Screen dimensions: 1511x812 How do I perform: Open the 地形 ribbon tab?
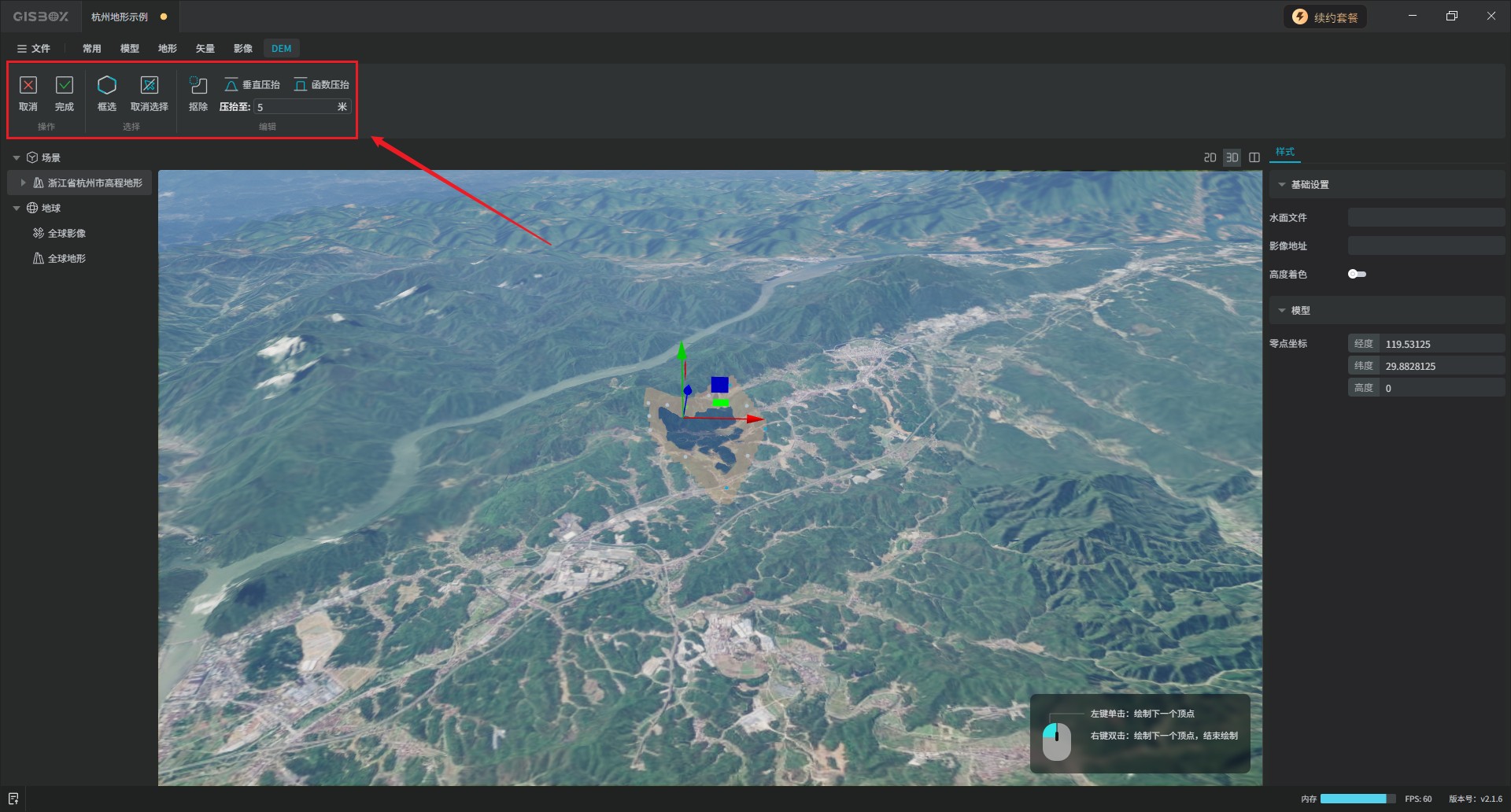pos(167,49)
